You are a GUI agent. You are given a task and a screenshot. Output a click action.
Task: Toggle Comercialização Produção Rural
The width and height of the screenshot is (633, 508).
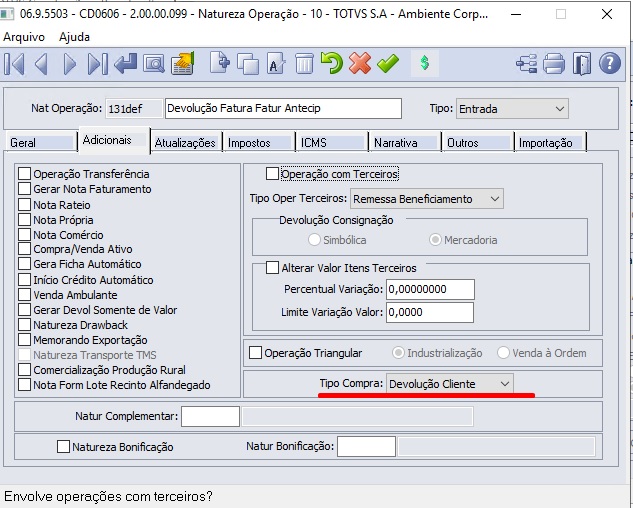tap(25, 370)
